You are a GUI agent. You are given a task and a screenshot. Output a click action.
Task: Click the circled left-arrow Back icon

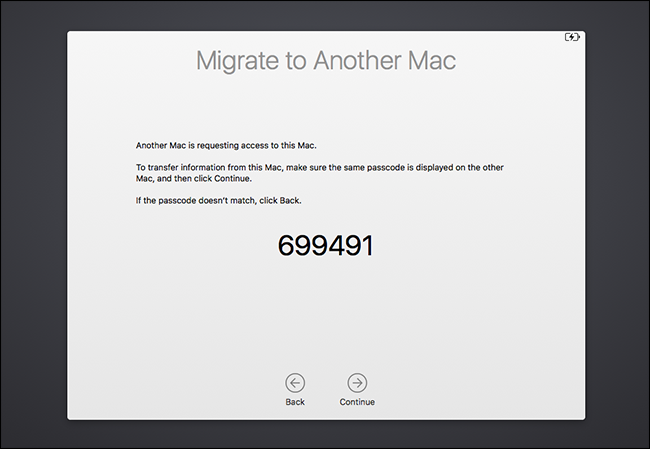(x=295, y=383)
